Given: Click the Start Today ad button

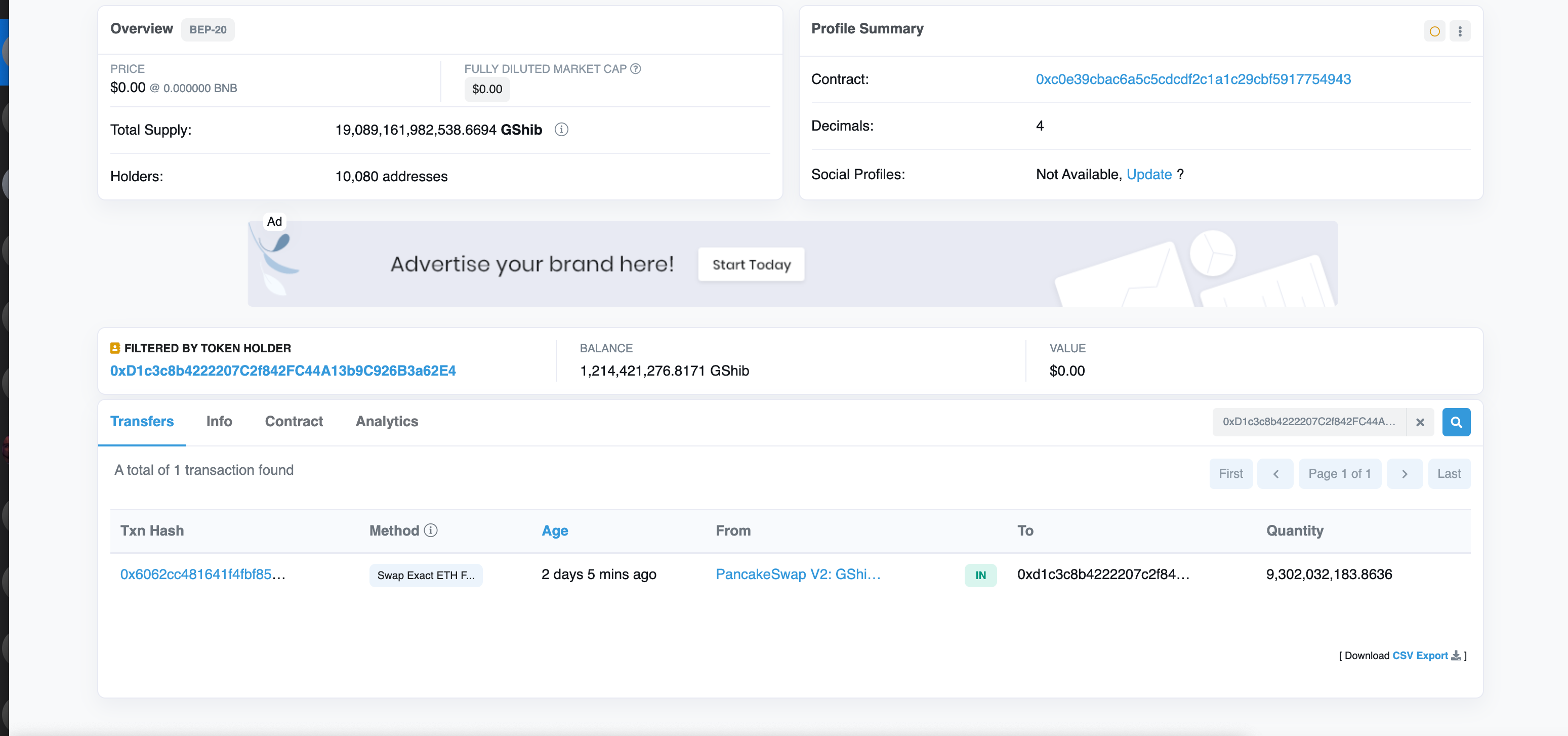Looking at the screenshot, I should pyautogui.click(x=751, y=264).
